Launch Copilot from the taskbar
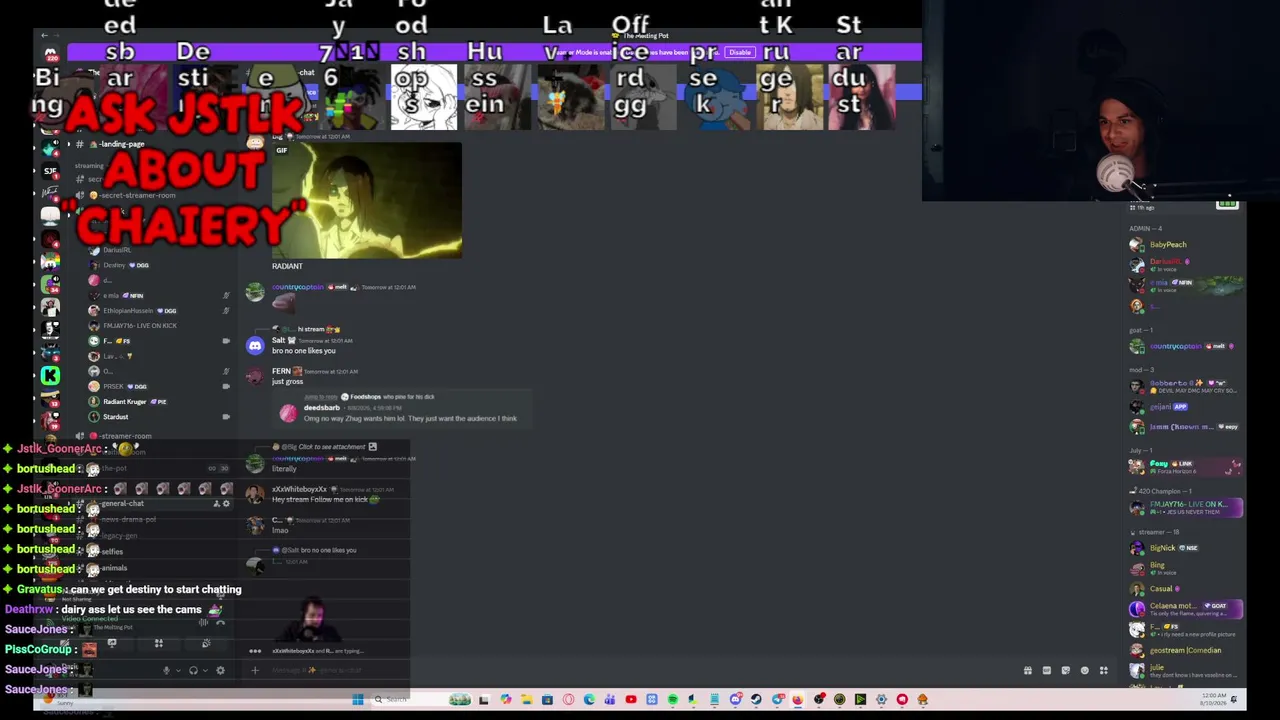This screenshot has height=720, width=1280. tap(505, 700)
